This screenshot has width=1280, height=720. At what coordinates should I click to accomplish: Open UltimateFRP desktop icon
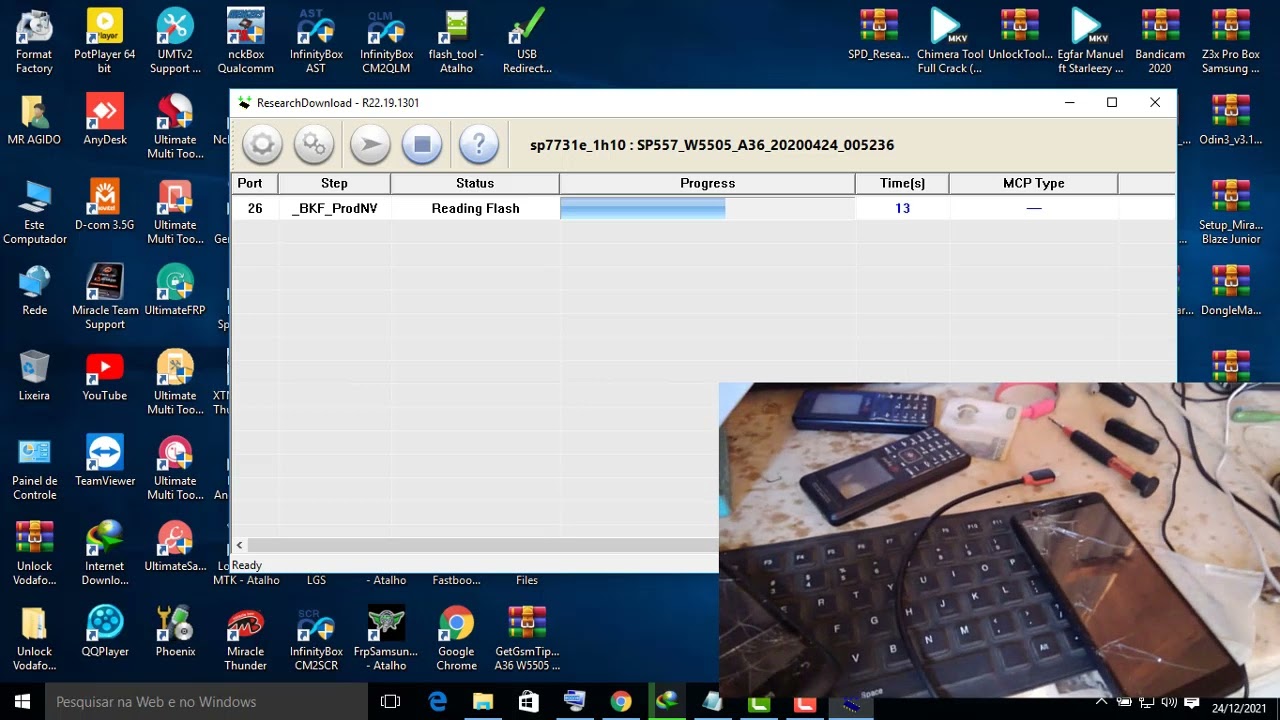tap(175, 290)
